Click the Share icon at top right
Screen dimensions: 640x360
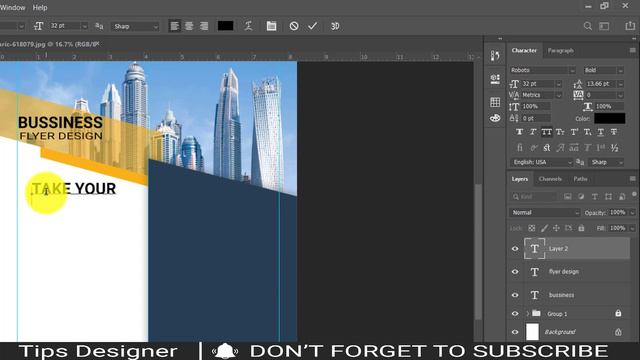(630, 26)
